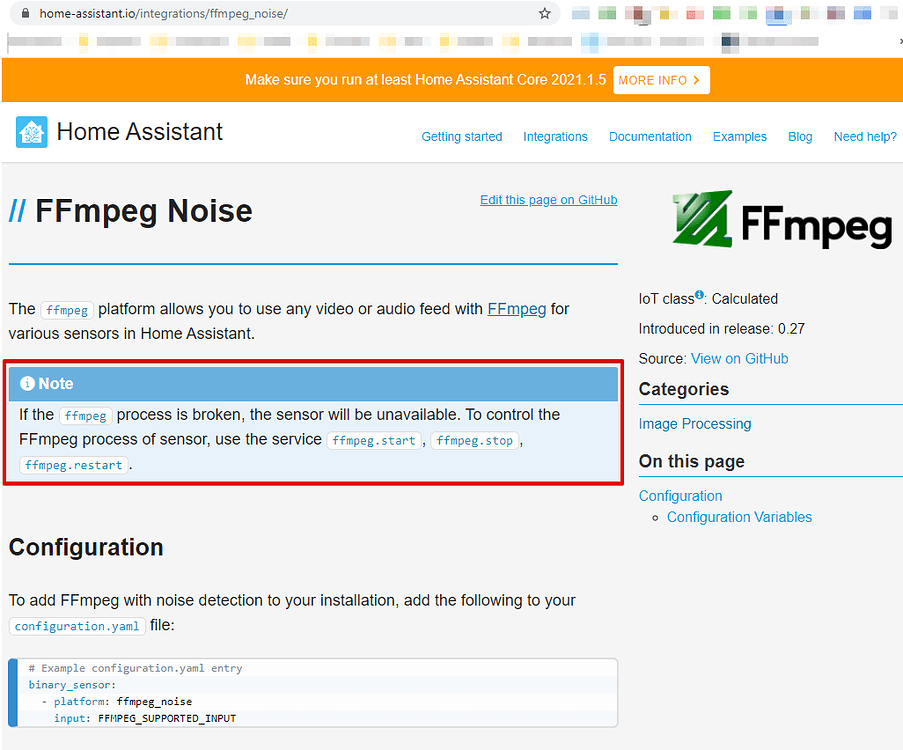Image resolution: width=903 pixels, height=750 pixels.
Task: Click the ffmpeg.stop code text
Action: pyautogui.click(x=474, y=441)
